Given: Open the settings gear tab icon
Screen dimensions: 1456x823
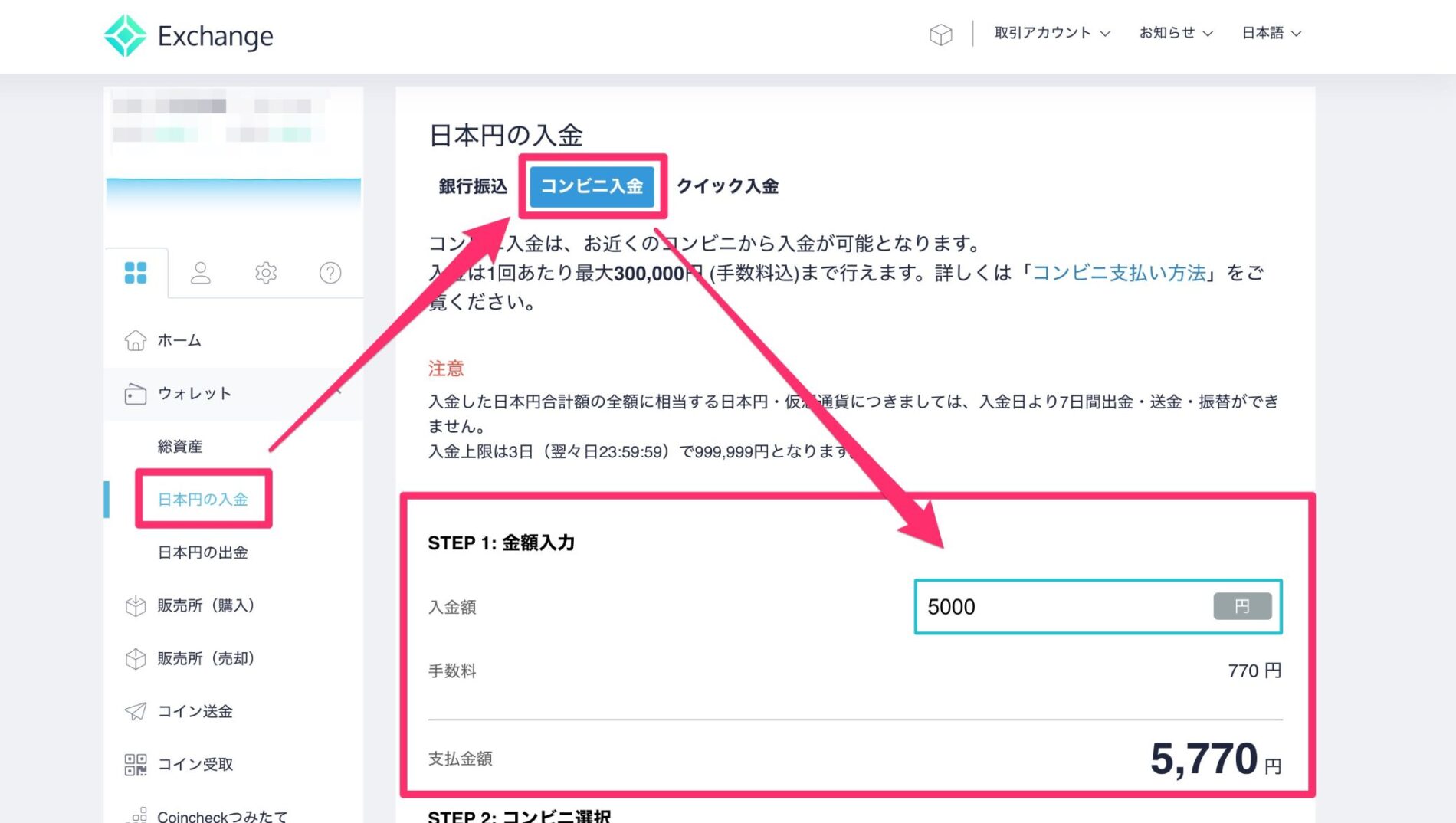Looking at the screenshot, I should [x=266, y=273].
